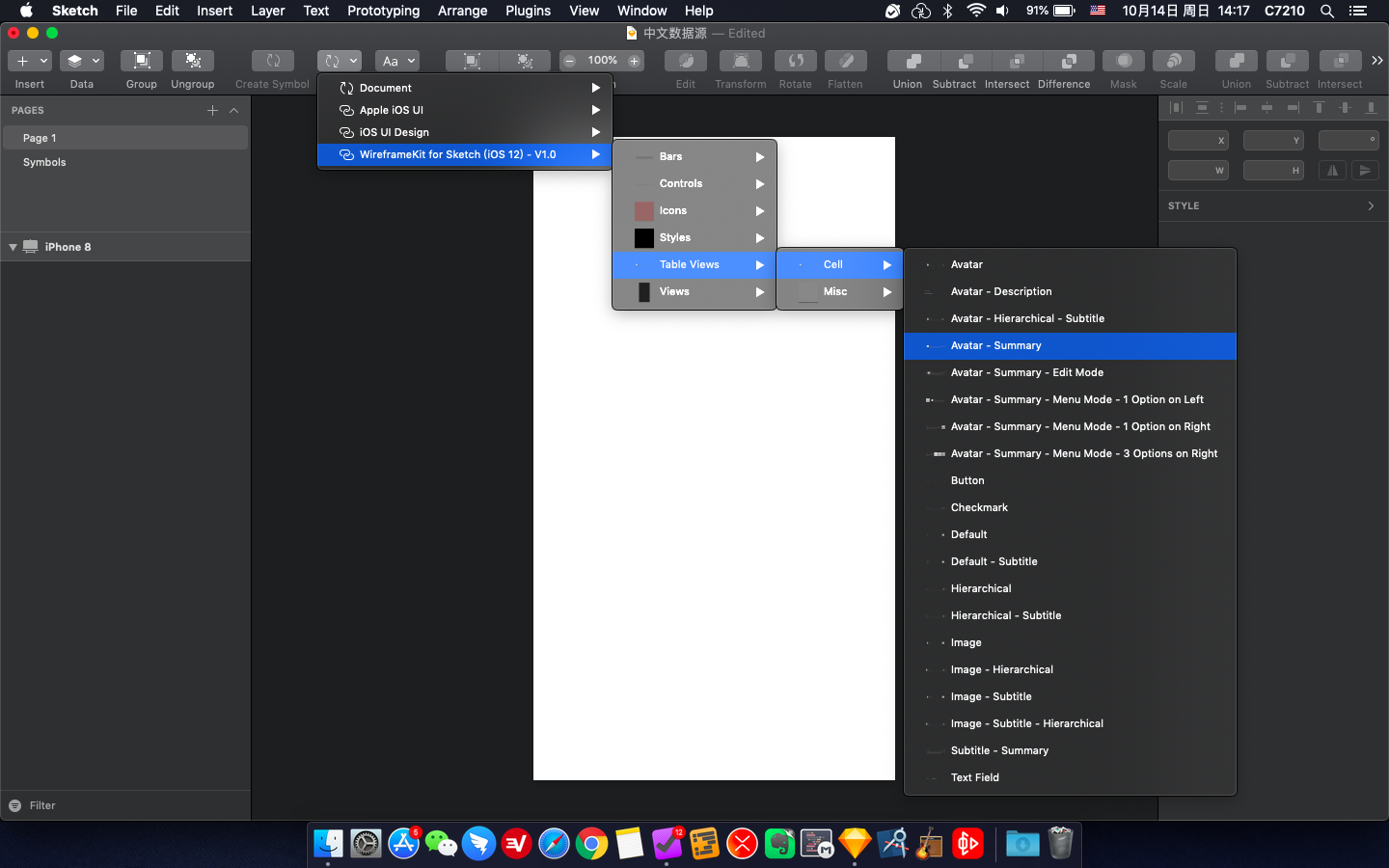The image size is (1389, 868).
Task: Flip layer horizontally in inspector
Action: point(1333,171)
